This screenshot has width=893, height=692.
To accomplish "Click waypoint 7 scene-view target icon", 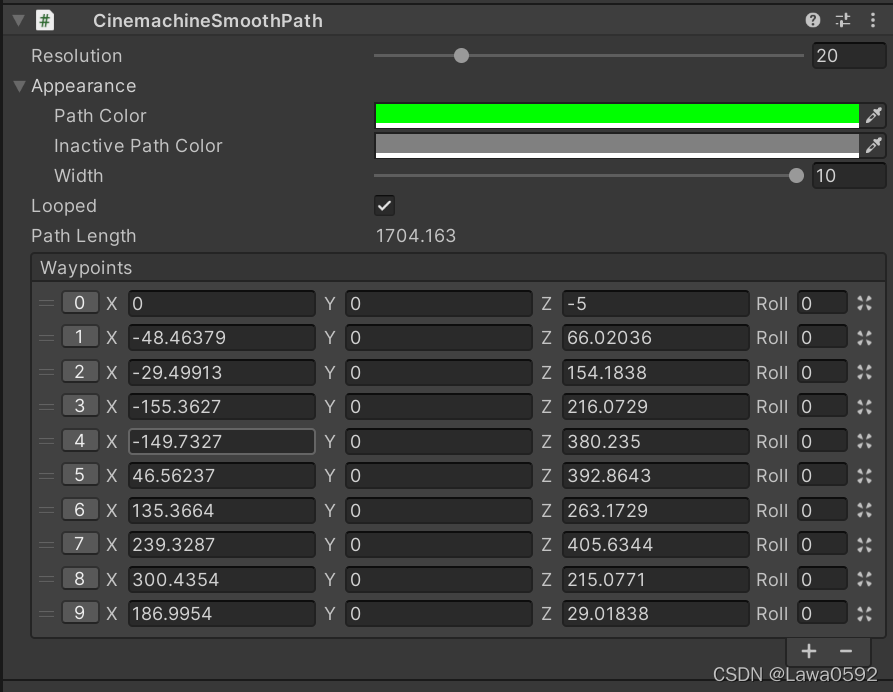I will tap(865, 544).
